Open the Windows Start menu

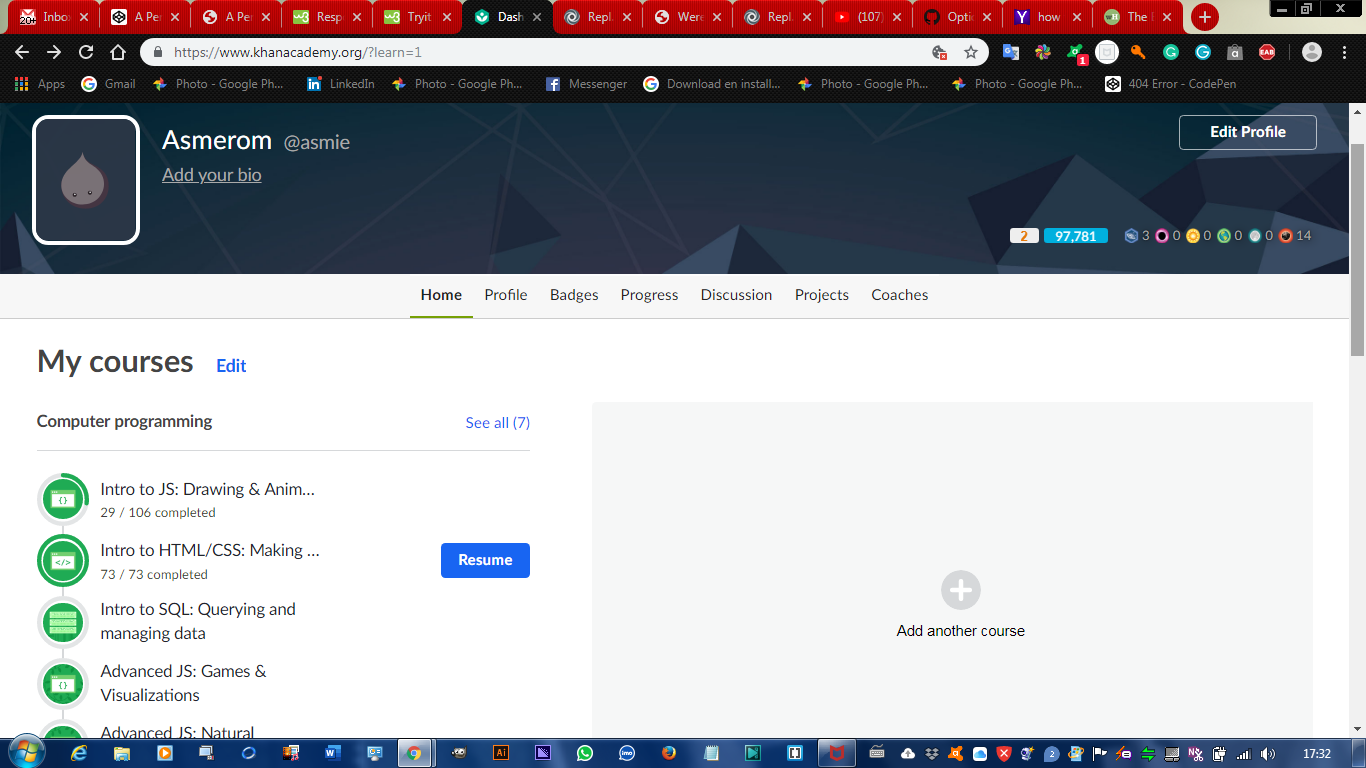click(25, 753)
